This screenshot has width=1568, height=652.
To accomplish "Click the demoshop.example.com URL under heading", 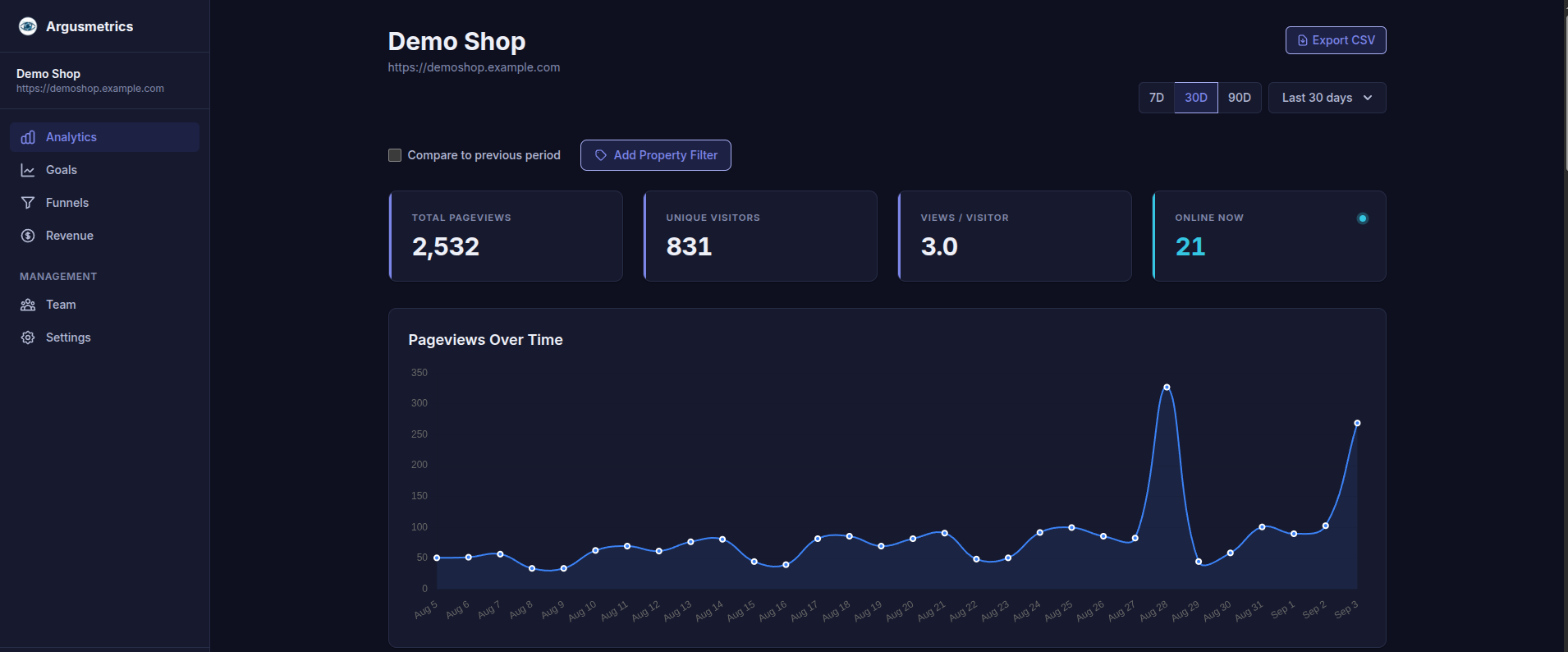I will point(474,67).
